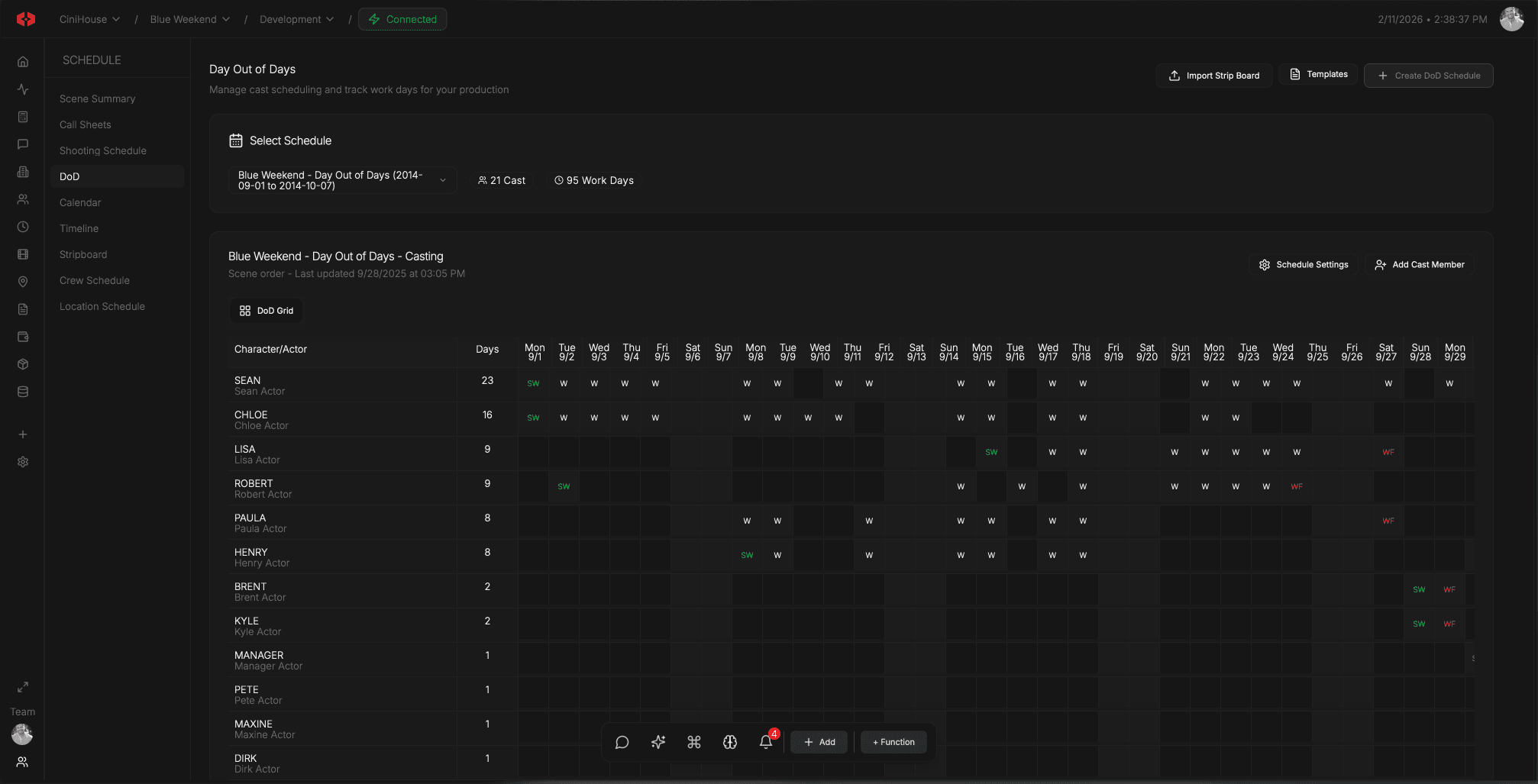Click CHLOE's SW cell on Mon 9/1
Image resolution: width=1538 pixels, height=784 pixels.
tap(533, 418)
